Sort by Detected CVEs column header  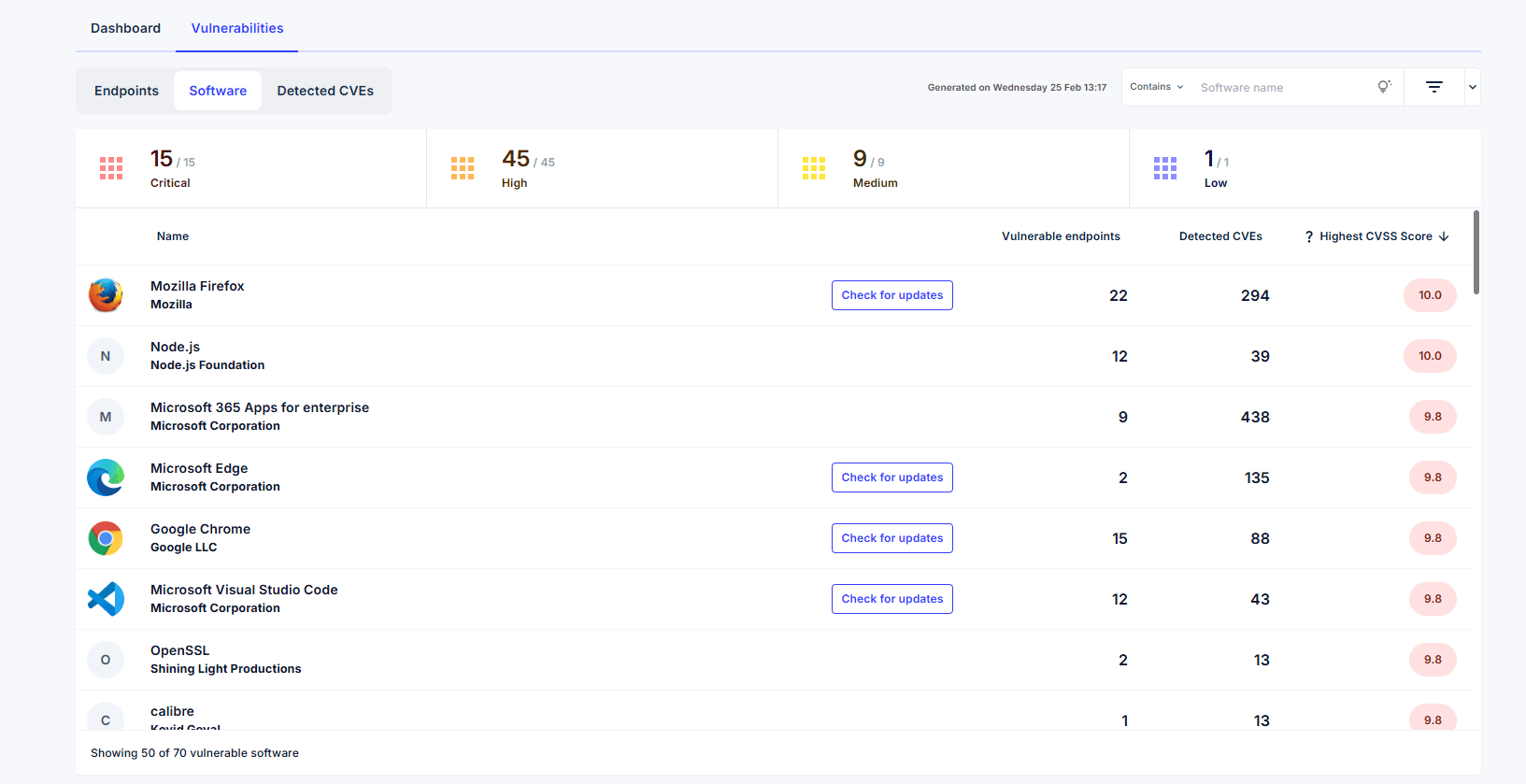[x=1220, y=236]
